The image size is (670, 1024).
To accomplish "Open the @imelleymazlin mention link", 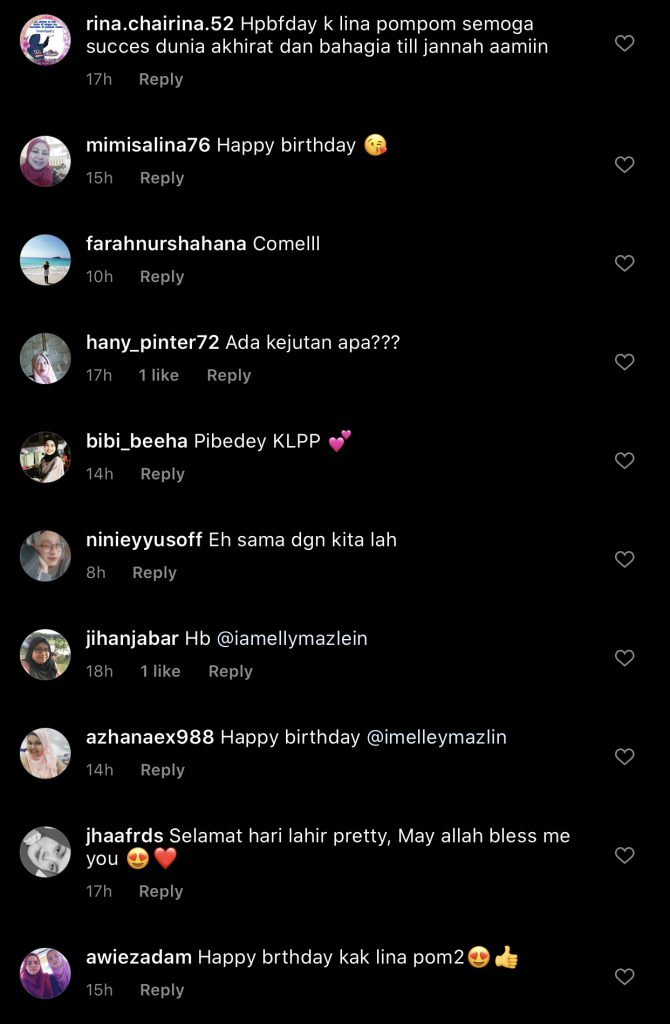I will (x=436, y=737).
